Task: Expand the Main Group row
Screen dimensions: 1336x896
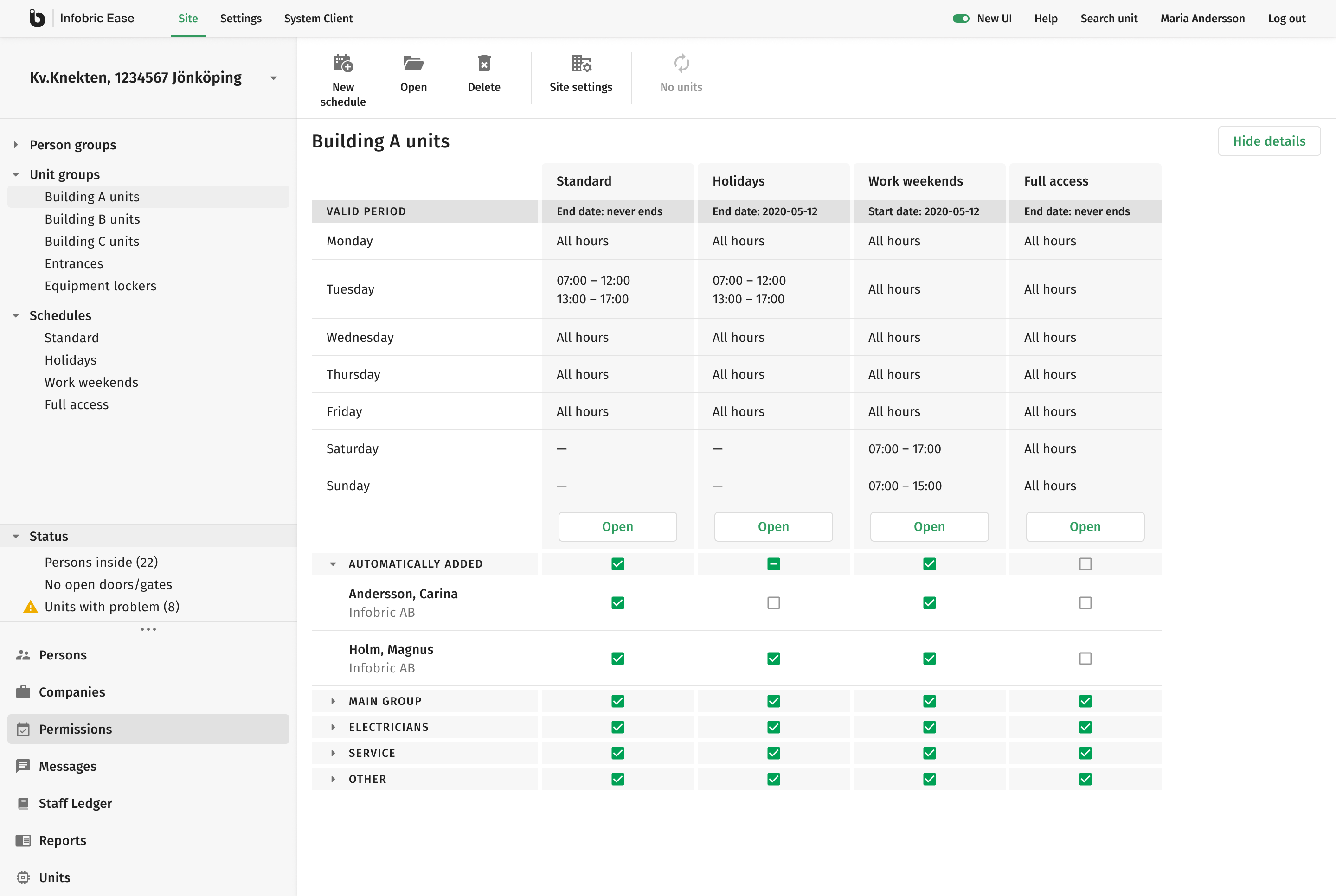Action: [333, 701]
